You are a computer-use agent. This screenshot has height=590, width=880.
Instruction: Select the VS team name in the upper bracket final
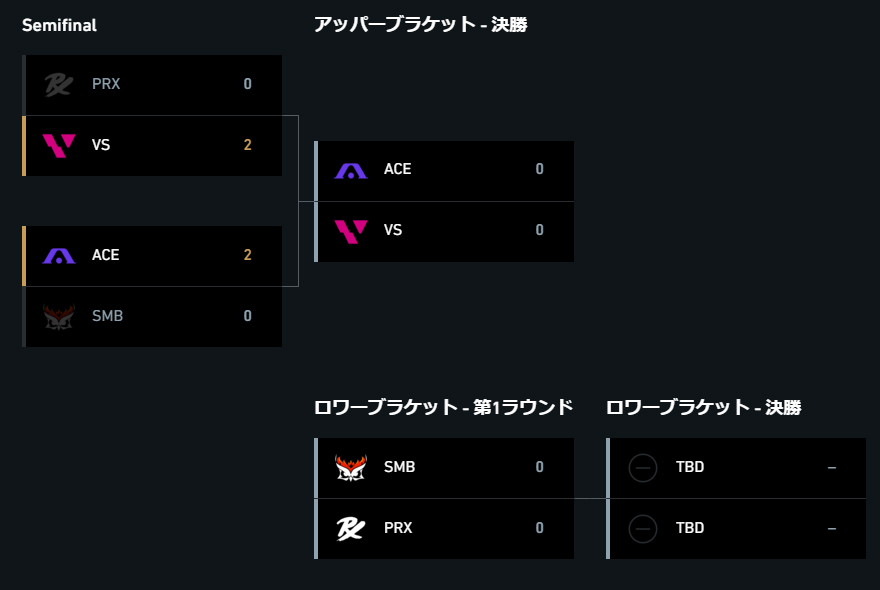click(393, 230)
